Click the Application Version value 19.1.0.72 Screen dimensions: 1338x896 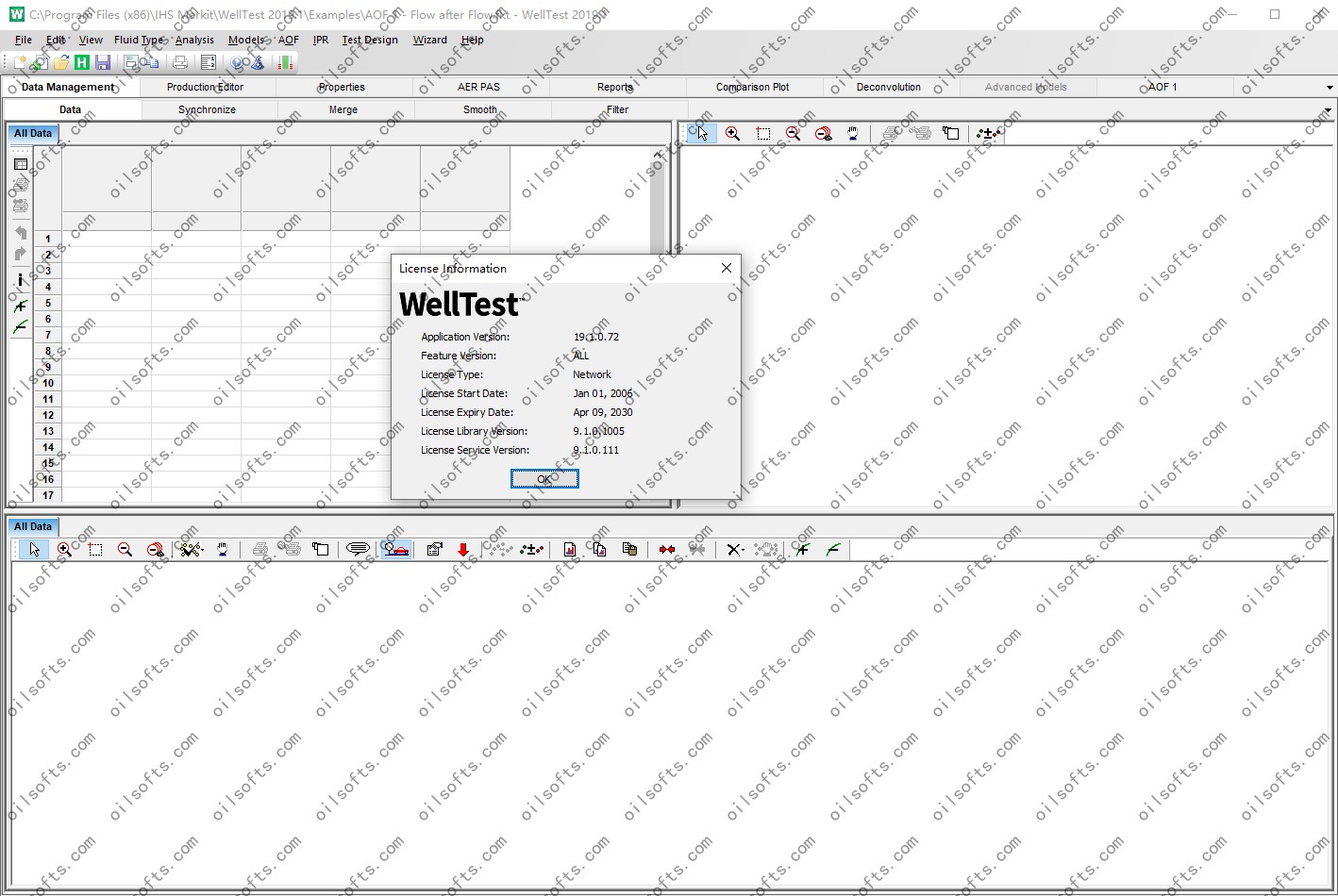pos(596,337)
